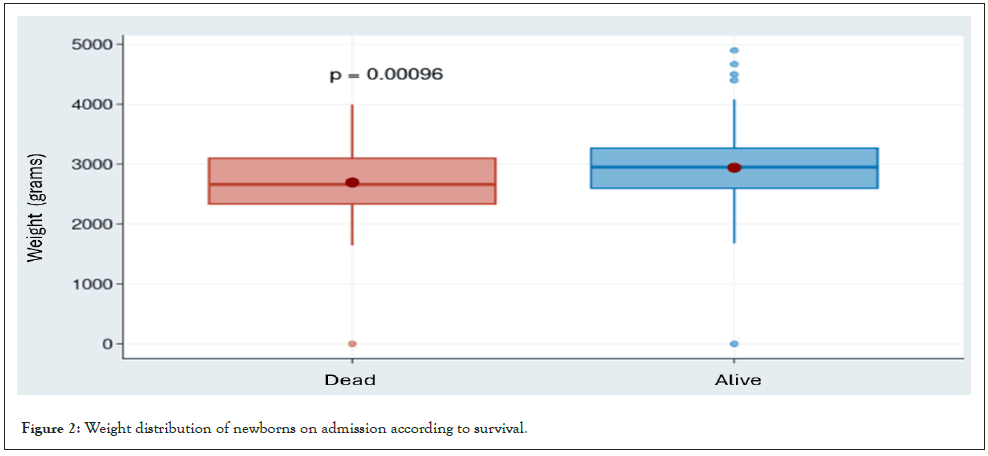Click the Dead category label on x-axis
The width and height of the screenshot is (988, 456).
[350, 380]
